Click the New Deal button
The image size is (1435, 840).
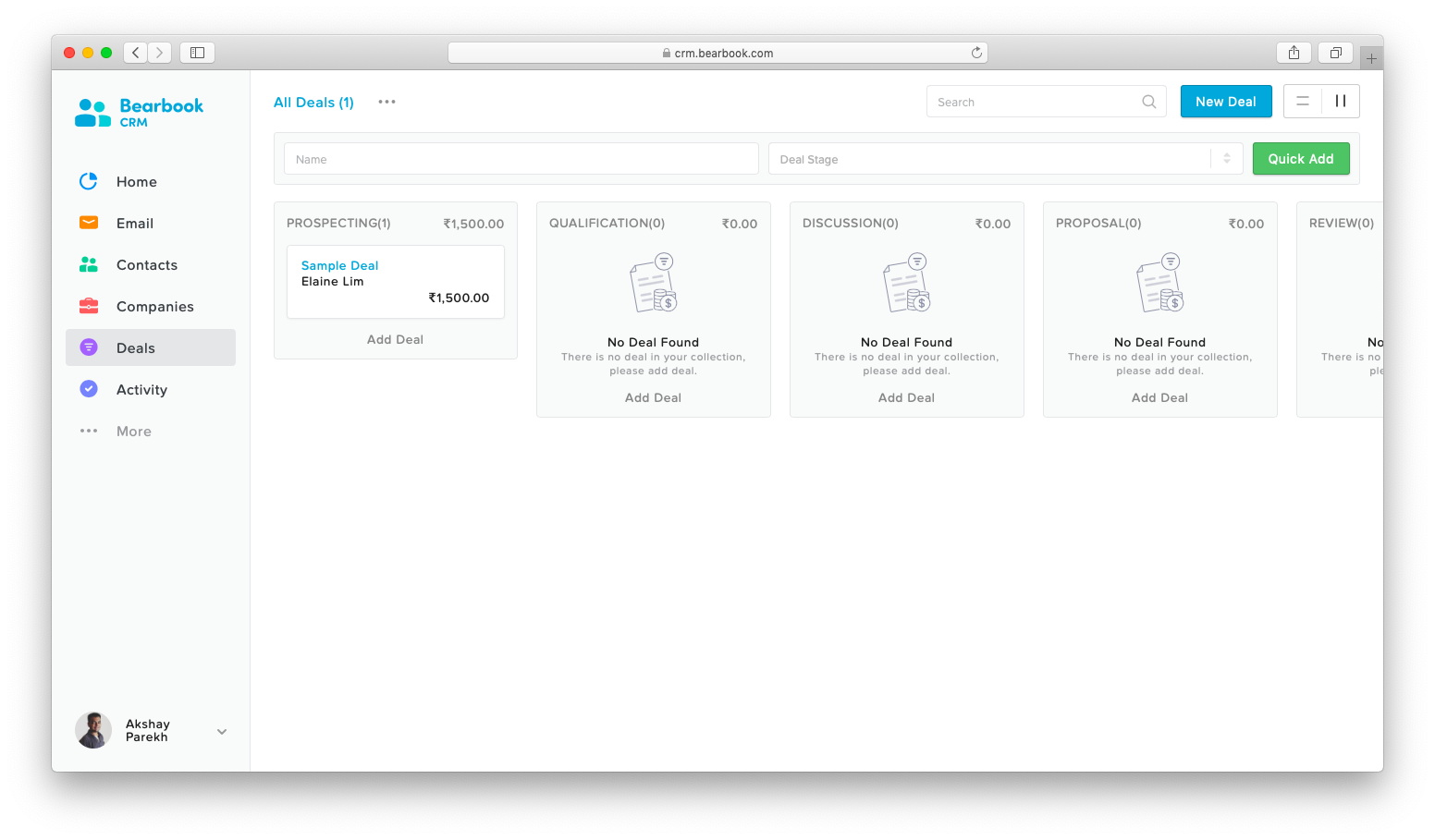(x=1226, y=102)
